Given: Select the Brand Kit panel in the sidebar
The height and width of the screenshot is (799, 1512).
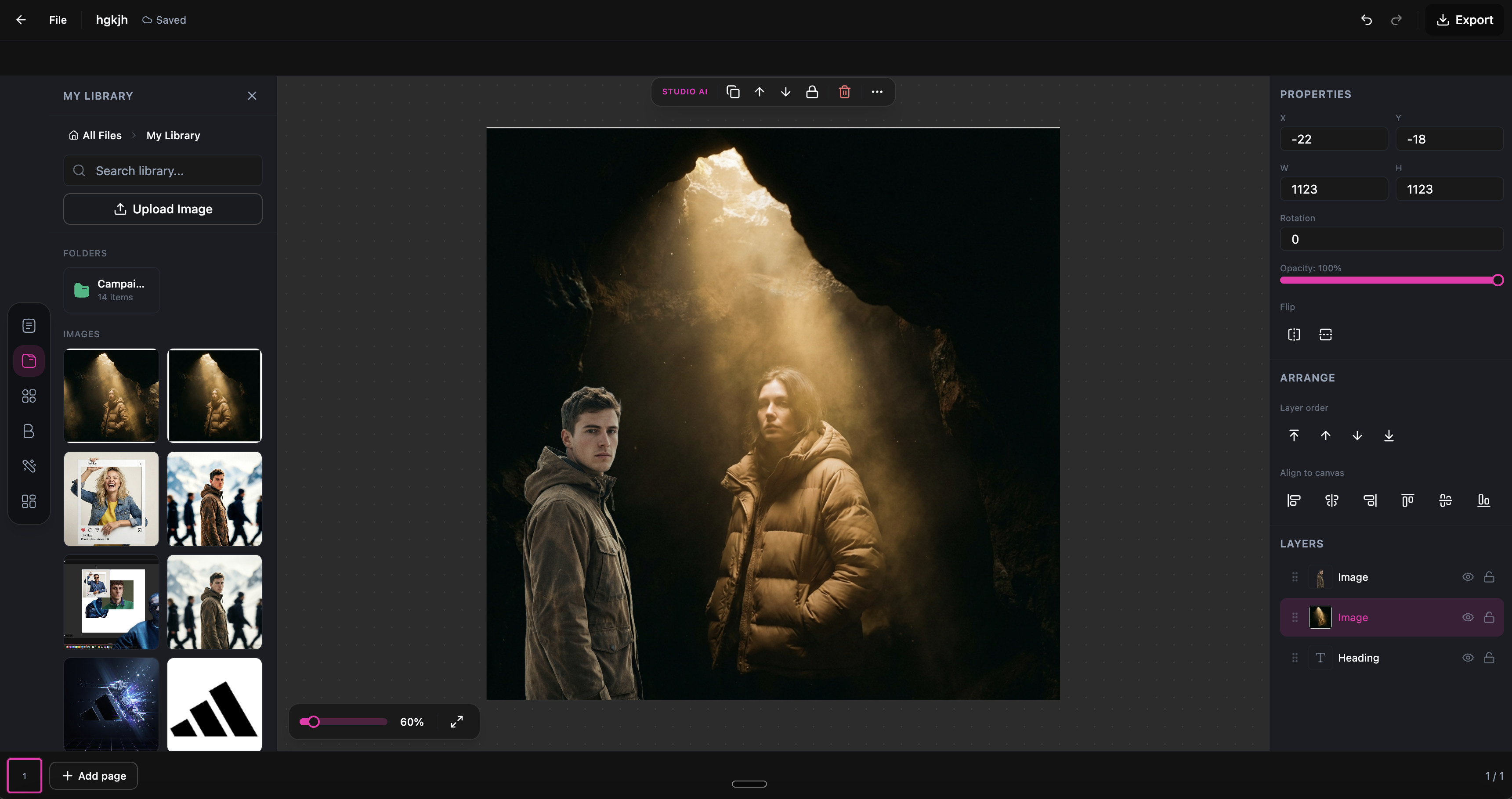Looking at the screenshot, I should (29, 431).
